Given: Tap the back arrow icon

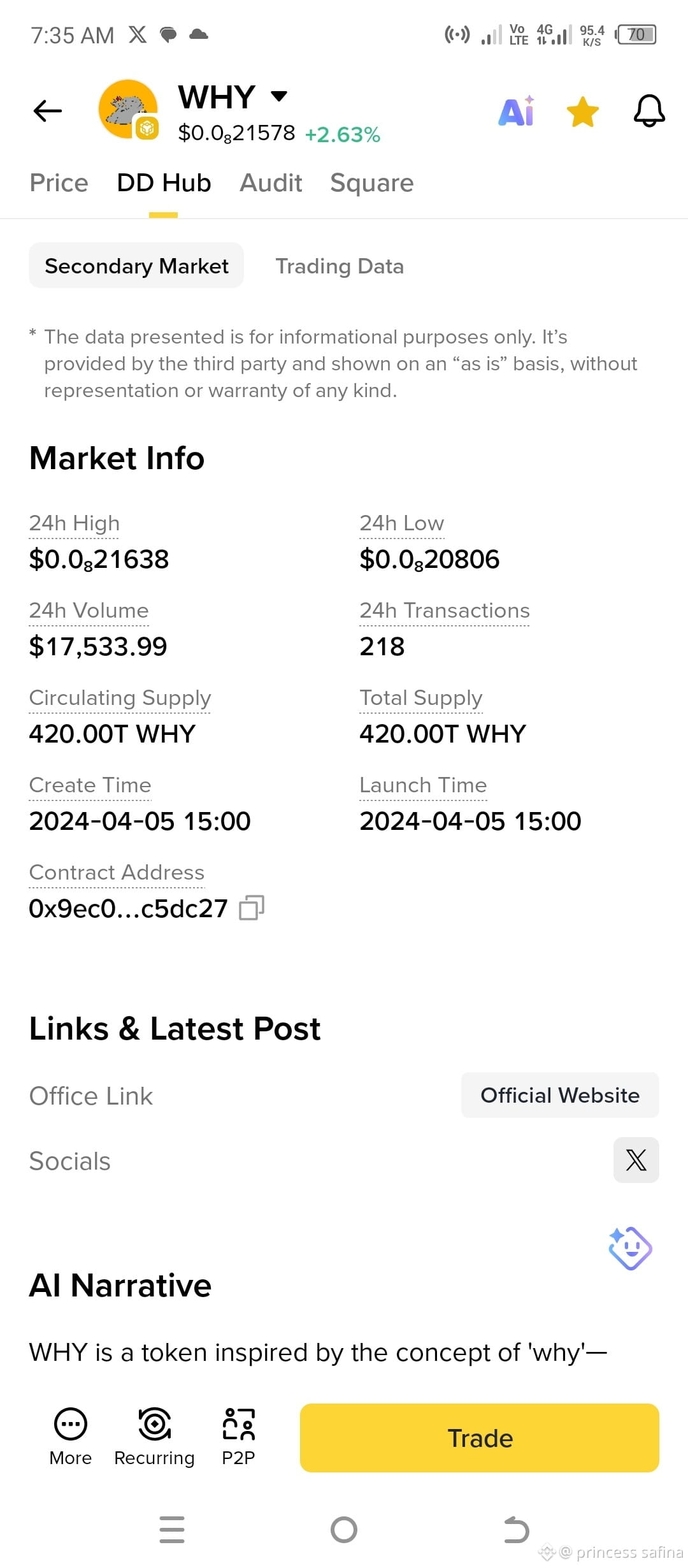Looking at the screenshot, I should pos(48,111).
